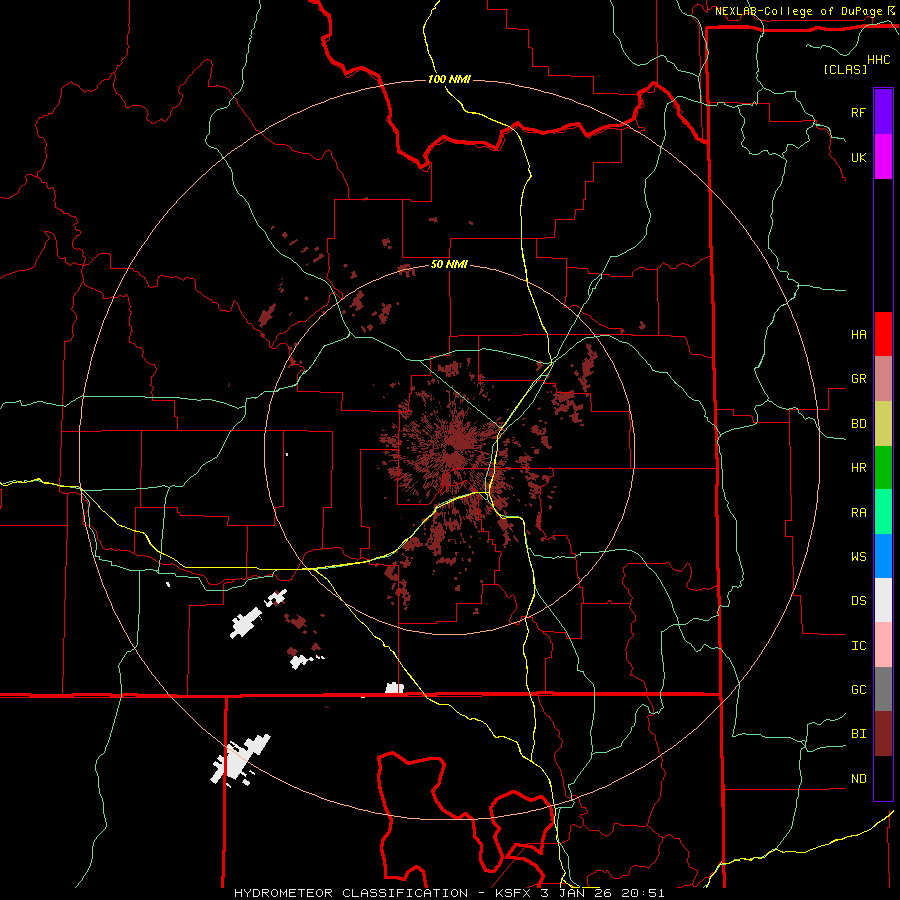Click the 50 NMI range ring label
900x900 pixels.
pos(449,264)
